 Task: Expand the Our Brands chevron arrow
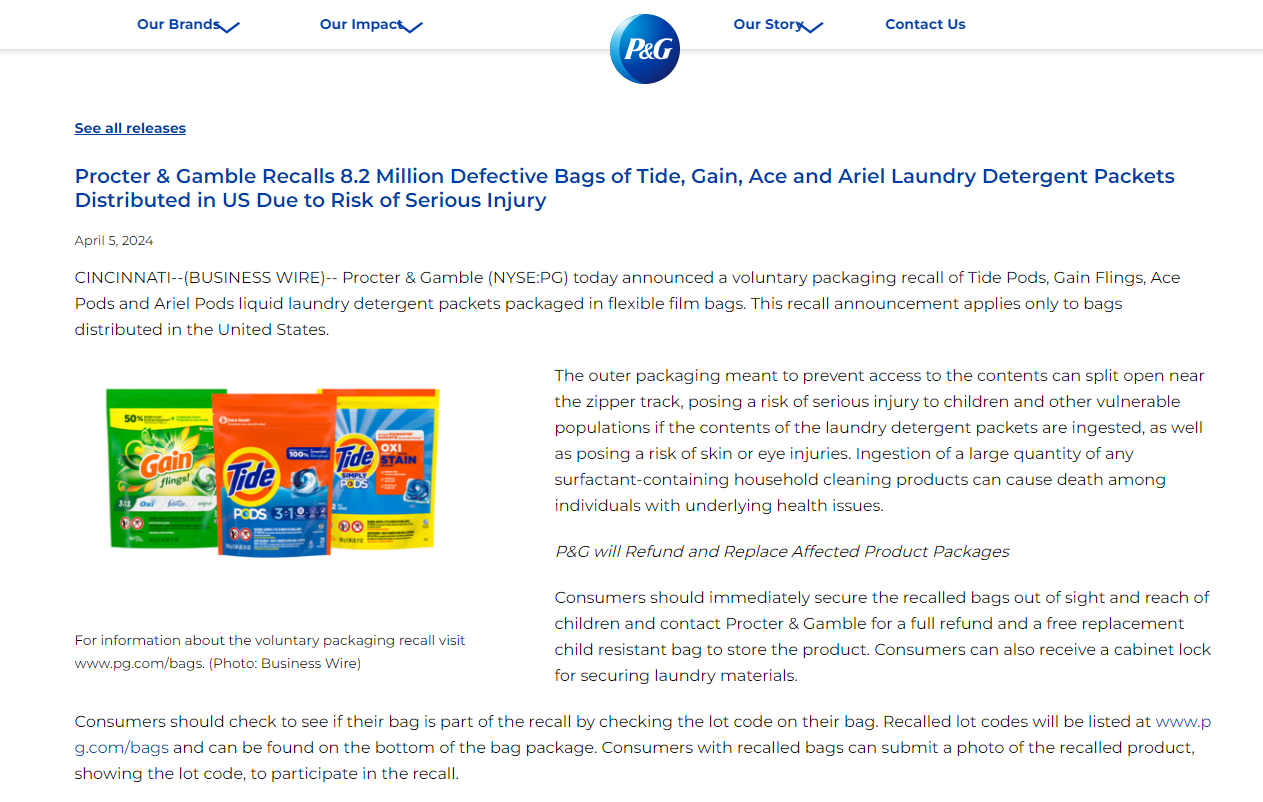[229, 27]
